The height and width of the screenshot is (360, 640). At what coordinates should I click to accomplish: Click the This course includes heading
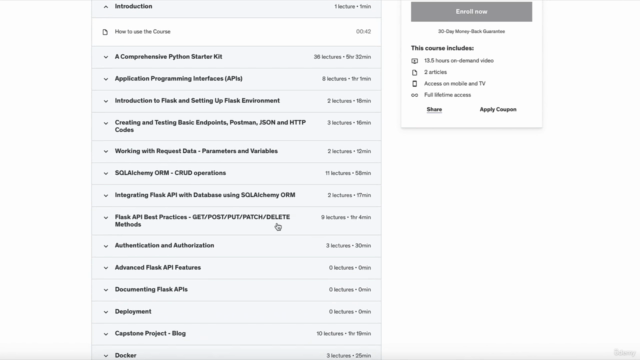[x=442, y=48]
